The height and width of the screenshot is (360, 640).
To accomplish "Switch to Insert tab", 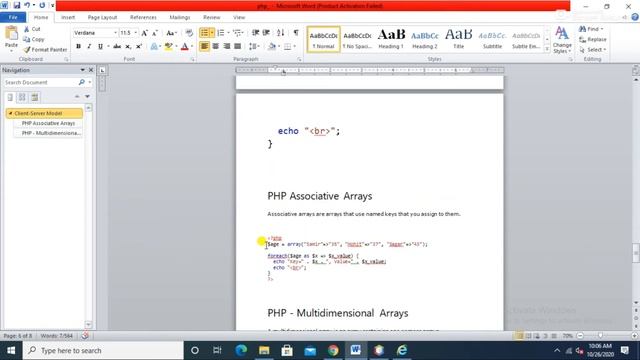I will point(68,18).
